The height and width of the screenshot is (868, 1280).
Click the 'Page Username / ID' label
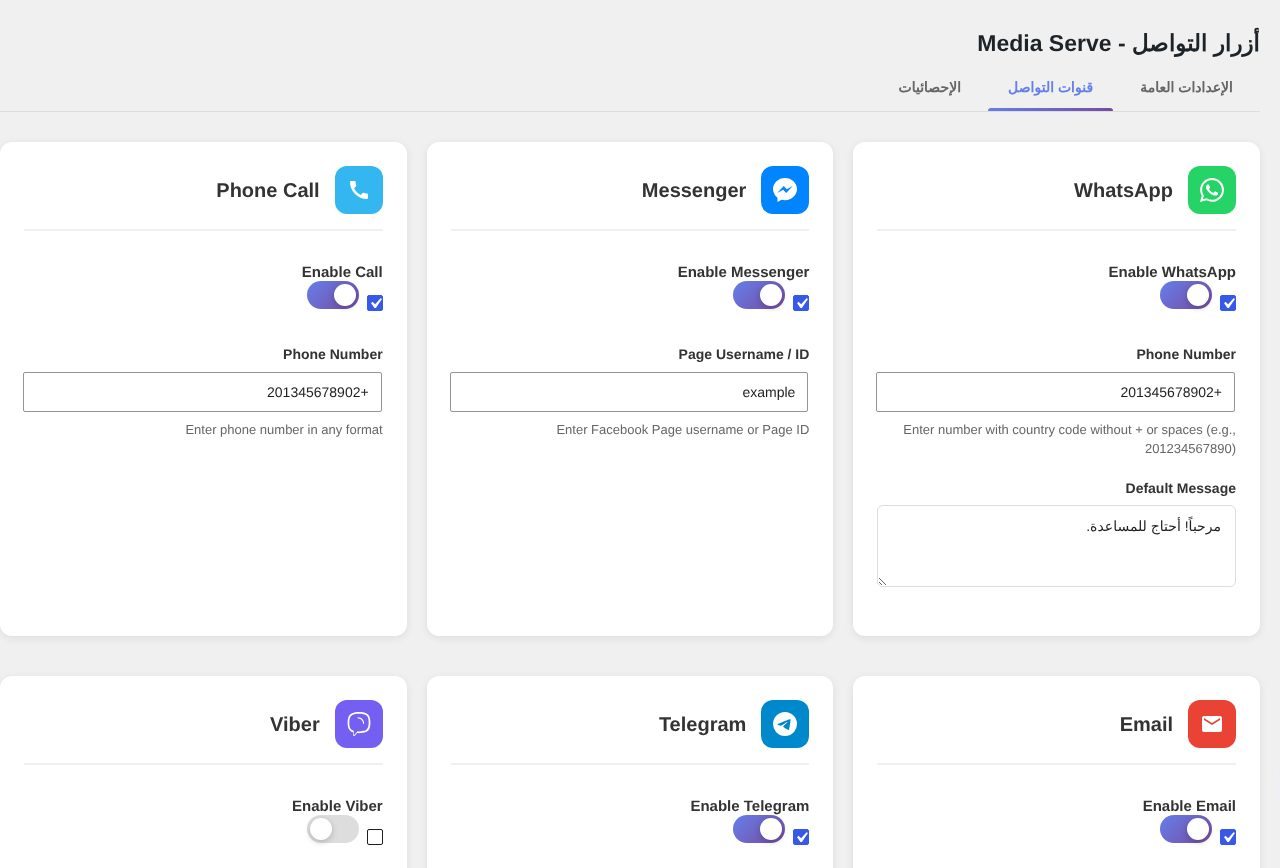click(744, 355)
